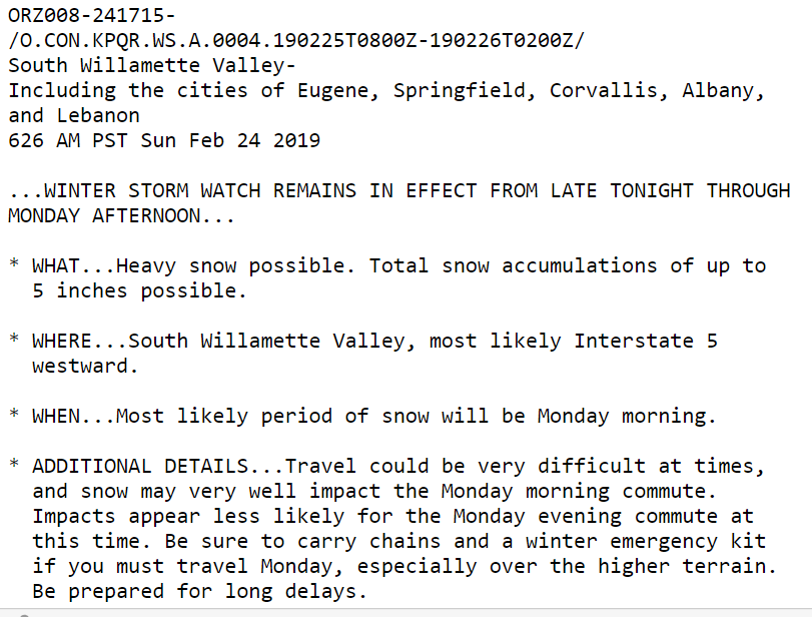Screen dimensions: 812x617
Task: Click the phrase winter emergency kit
Action: point(646,542)
